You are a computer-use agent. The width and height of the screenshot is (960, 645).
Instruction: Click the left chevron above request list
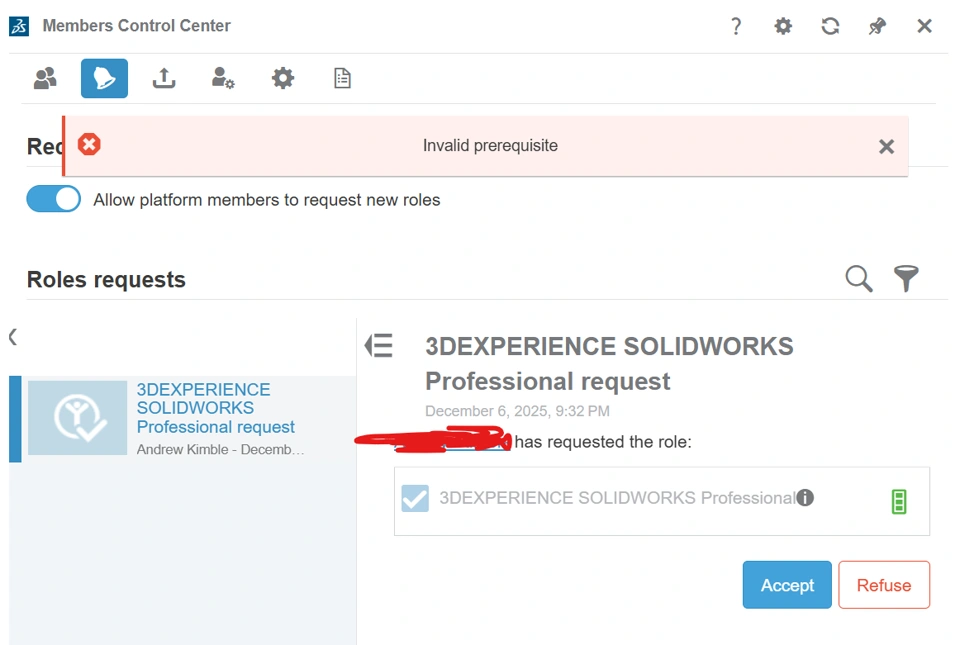click(x=13, y=337)
